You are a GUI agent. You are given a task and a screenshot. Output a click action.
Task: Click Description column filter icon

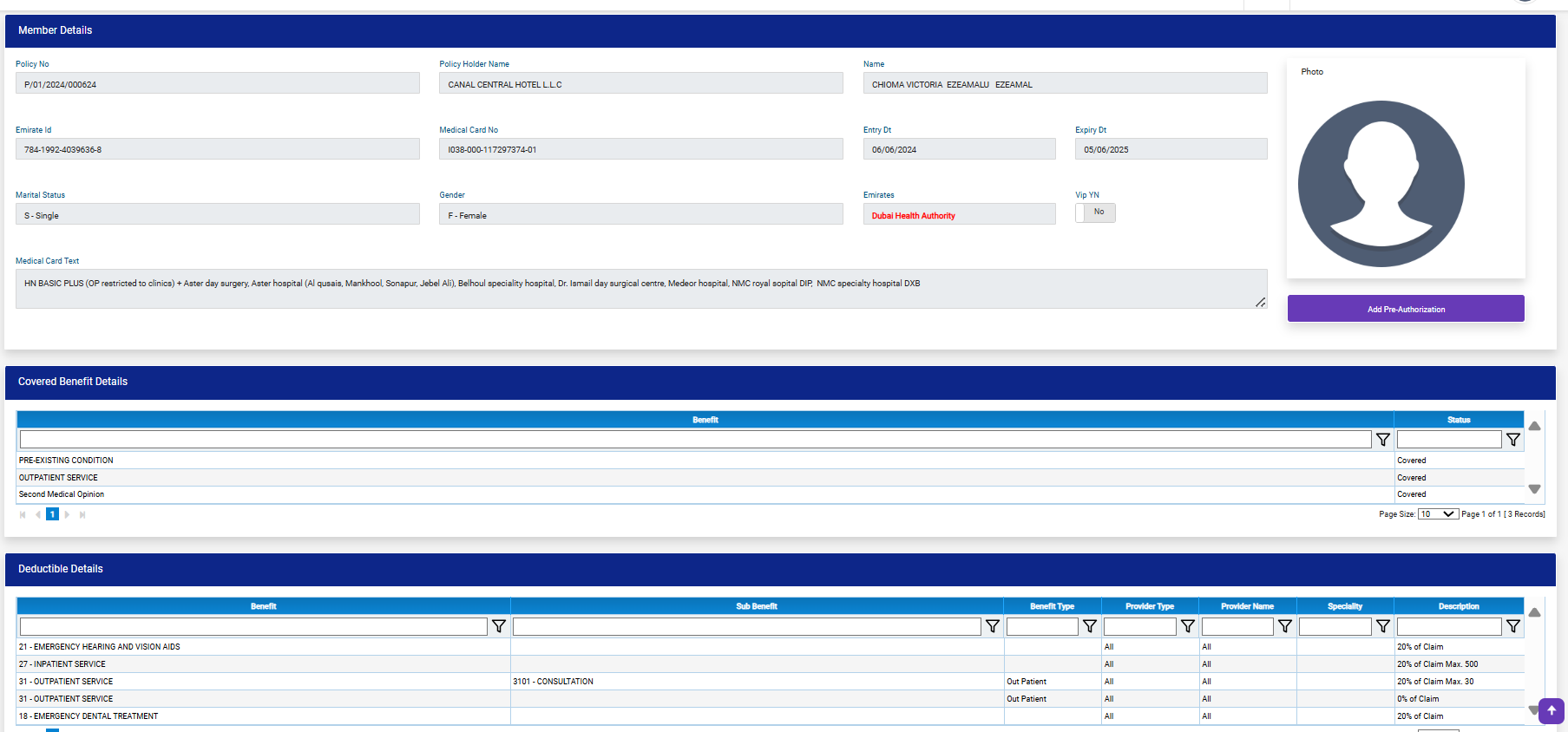(1513, 626)
